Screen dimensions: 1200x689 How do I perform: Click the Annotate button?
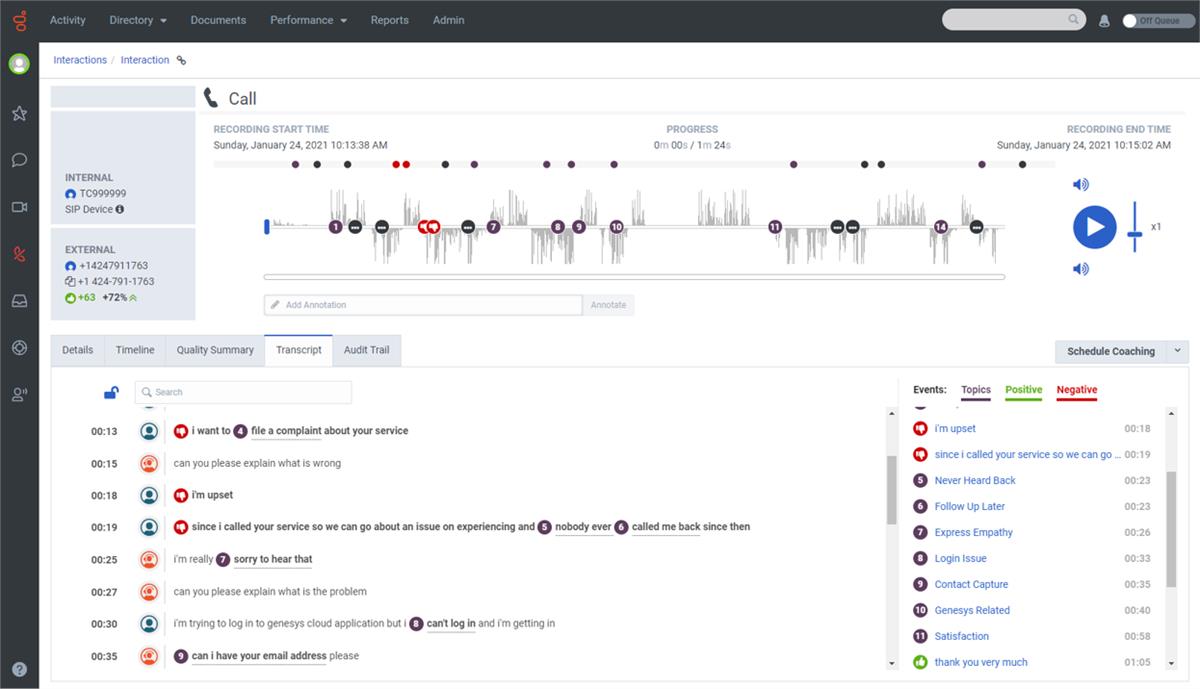click(x=608, y=304)
